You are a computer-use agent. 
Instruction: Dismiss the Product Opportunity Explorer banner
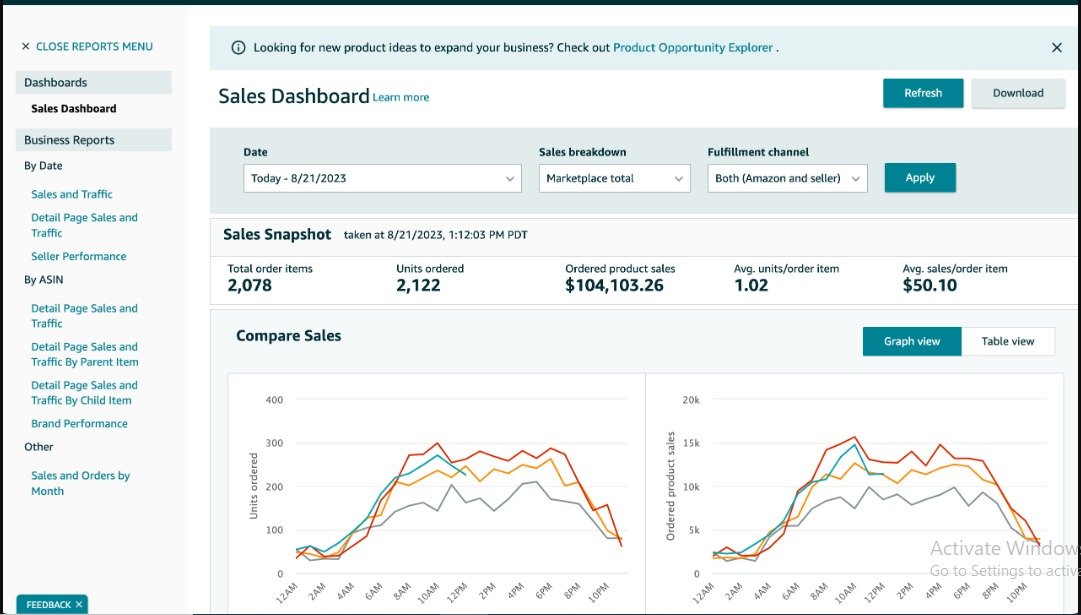1057,47
